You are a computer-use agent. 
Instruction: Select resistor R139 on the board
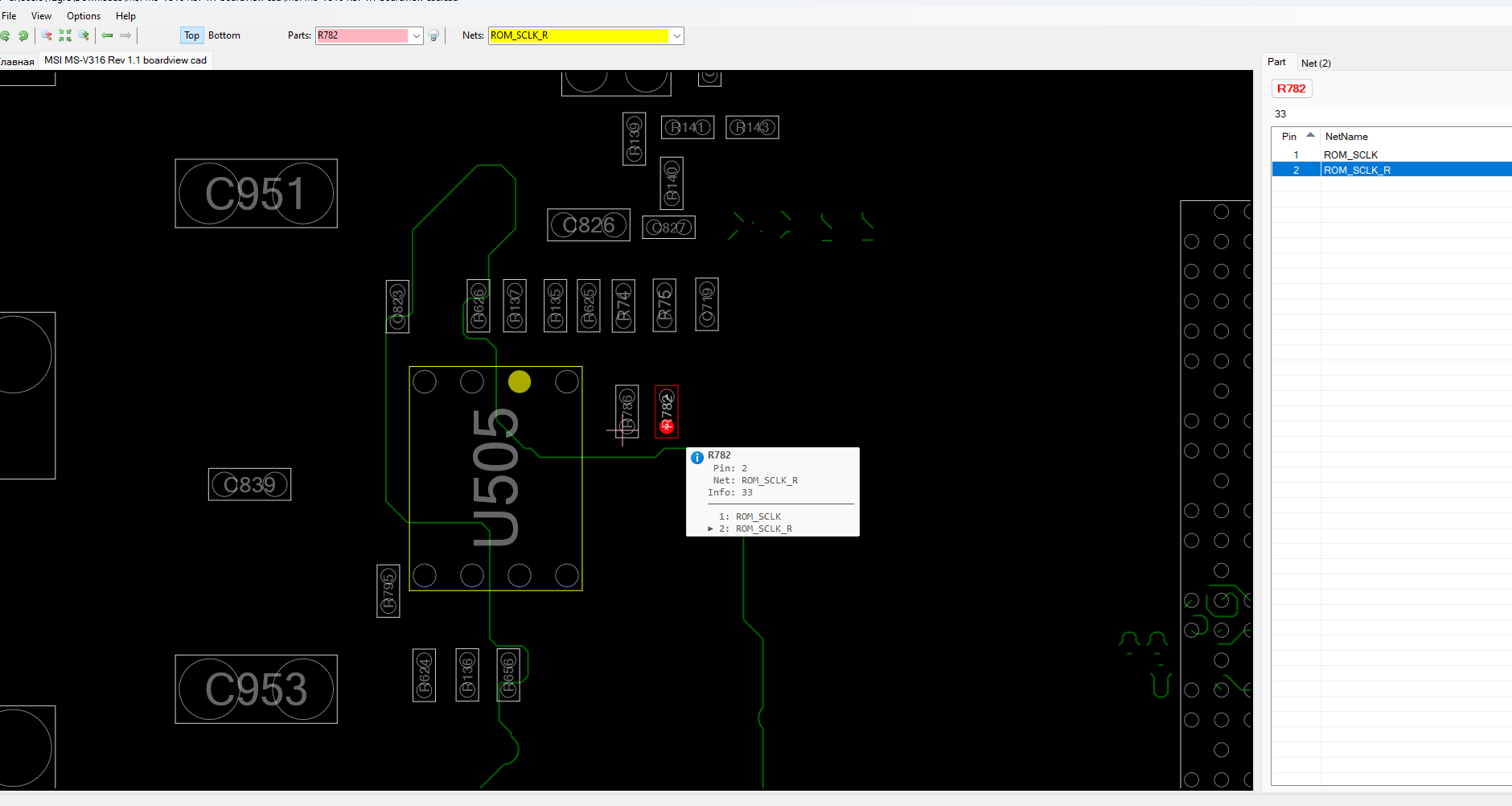click(x=635, y=139)
